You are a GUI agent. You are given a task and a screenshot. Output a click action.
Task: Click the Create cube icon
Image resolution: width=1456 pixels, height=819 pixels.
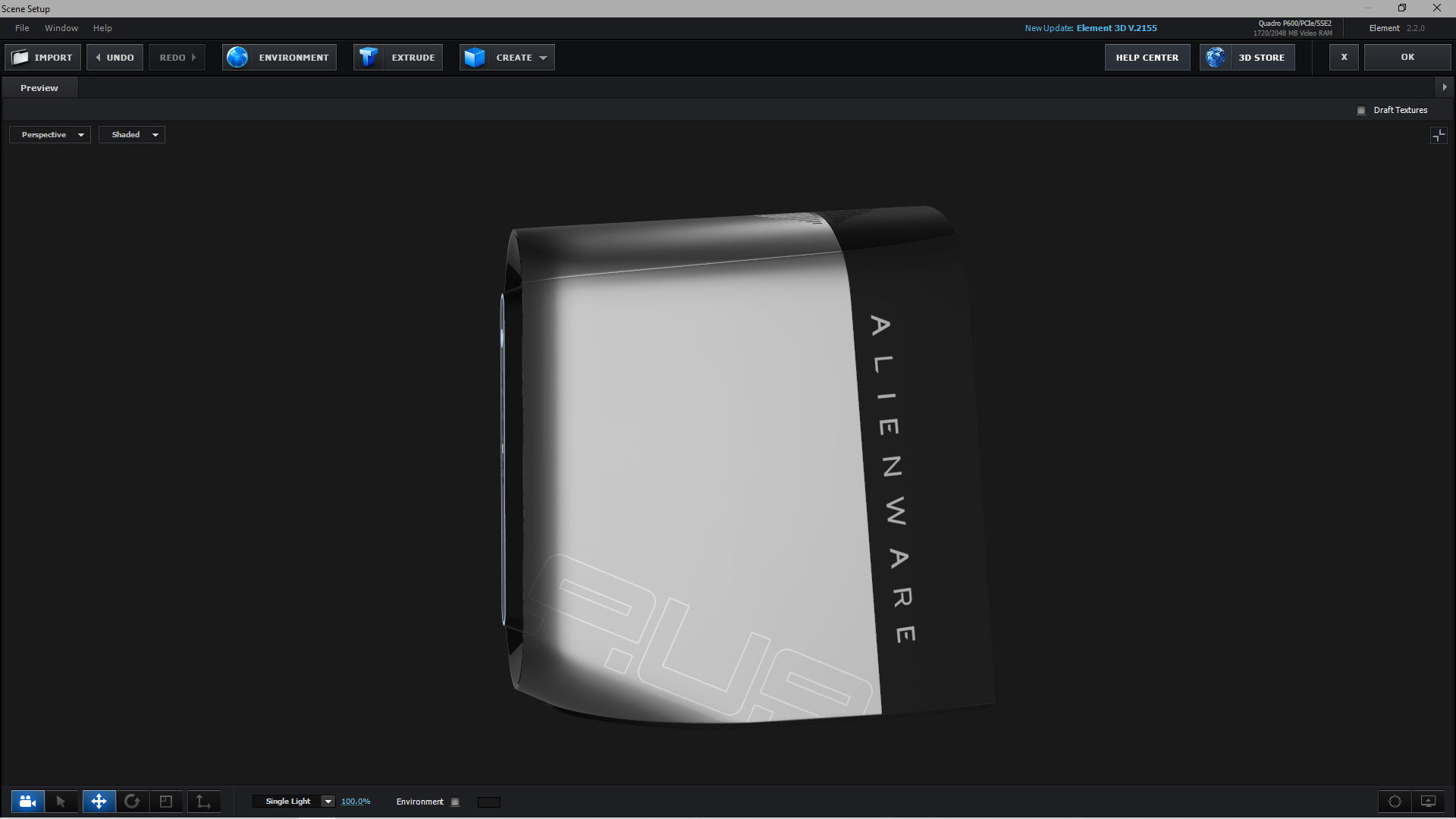475,58
